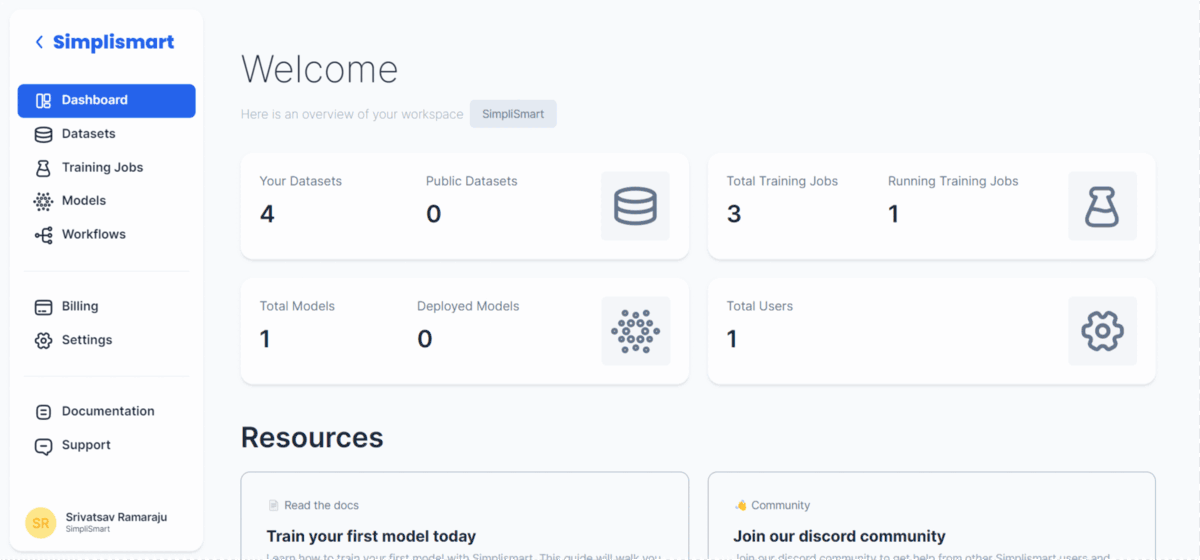1200x560 pixels.
Task: Click the Billing card icon in sidebar
Action: coord(43,307)
